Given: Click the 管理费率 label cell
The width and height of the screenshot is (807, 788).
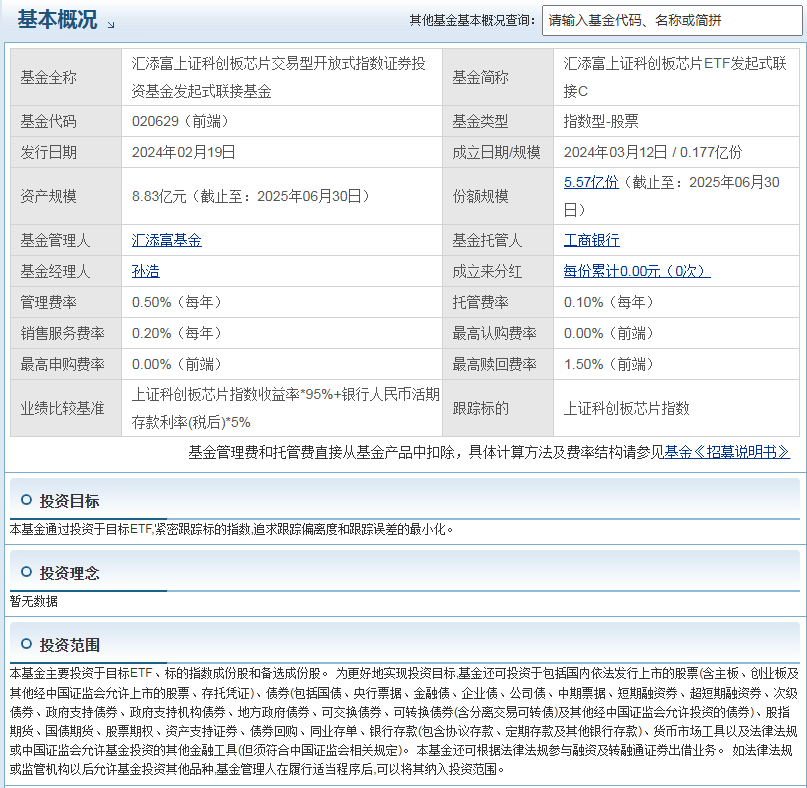Looking at the screenshot, I should click(66, 302).
